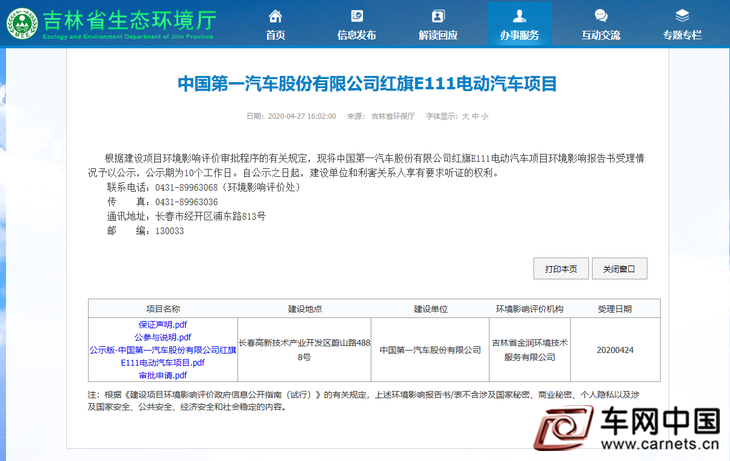Open the 保证声明.pdf link
Image resolution: width=730 pixels, height=461 pixels.
[x=162, y=325]
